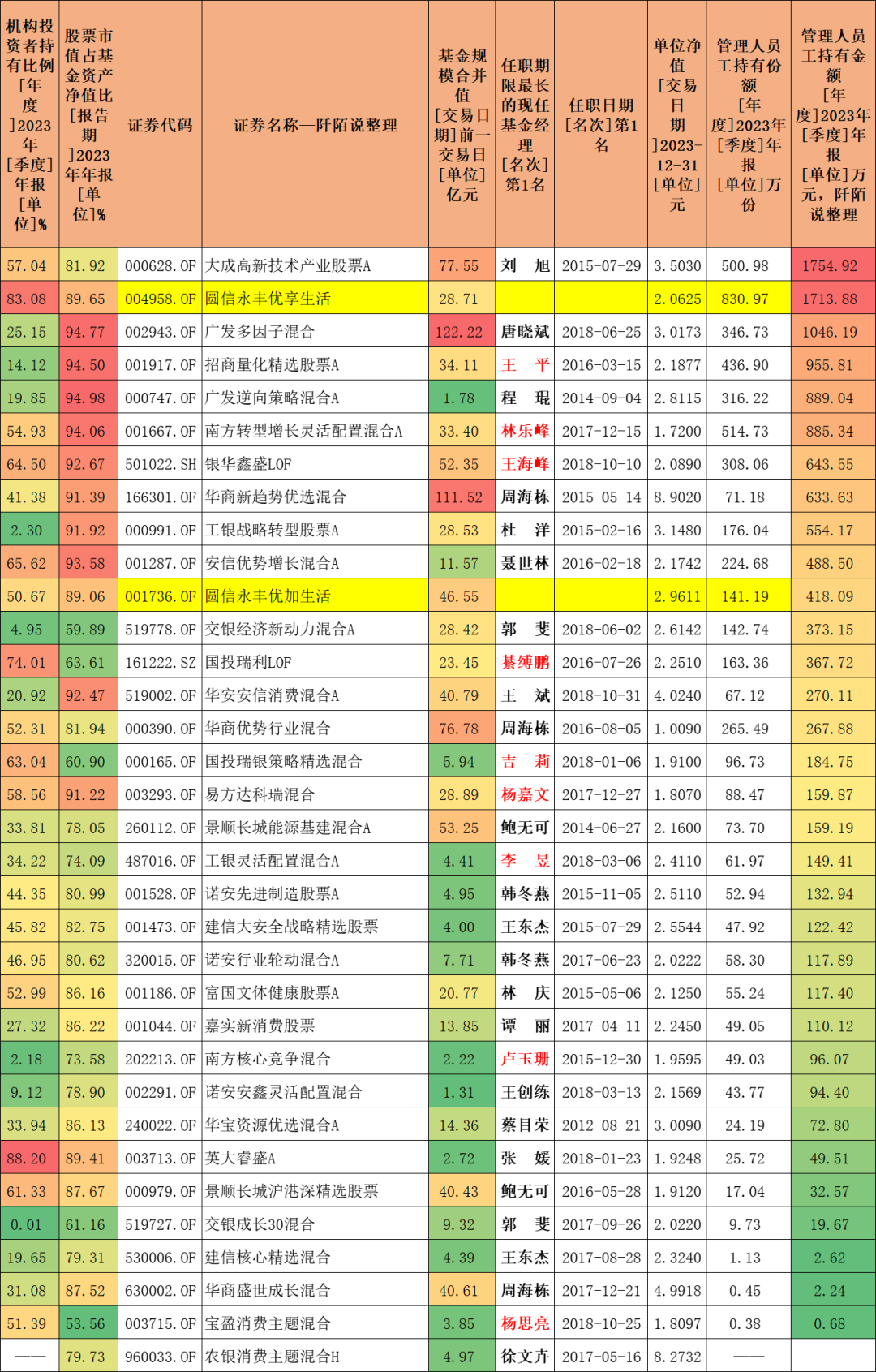Screen dimensions: 876x1372
Task: Select fund name 圆信永丰优享生活
Action: click(268, 299)
